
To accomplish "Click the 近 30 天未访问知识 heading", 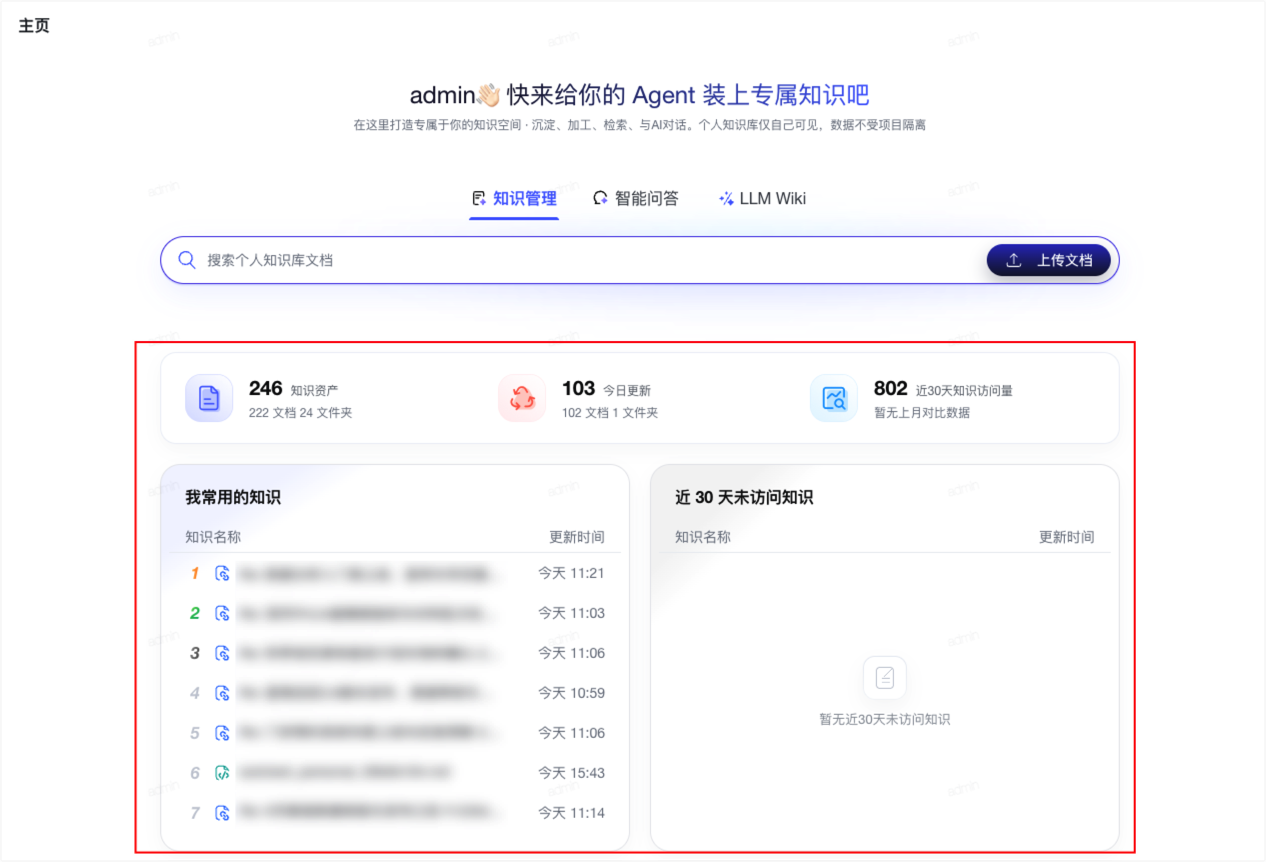I will (x=744, y=497).
